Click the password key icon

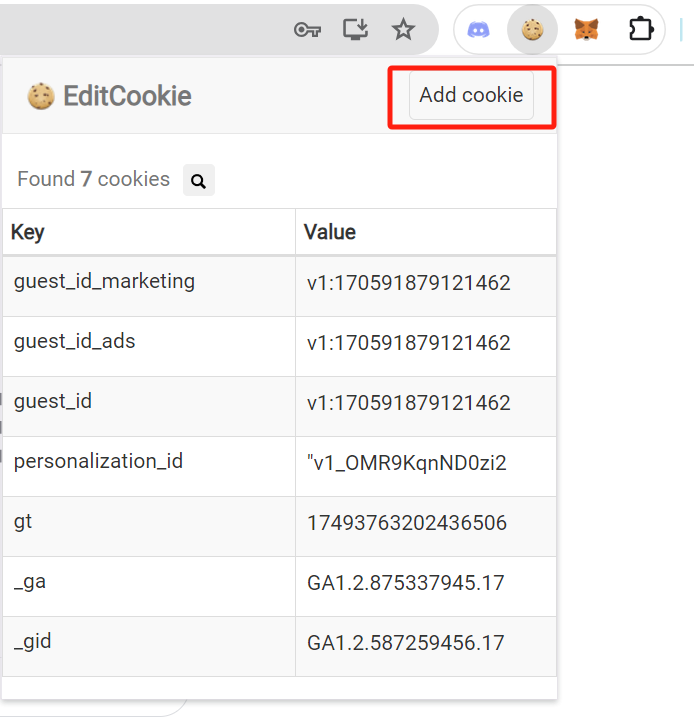pyautogui.click(x=306, y=30)
